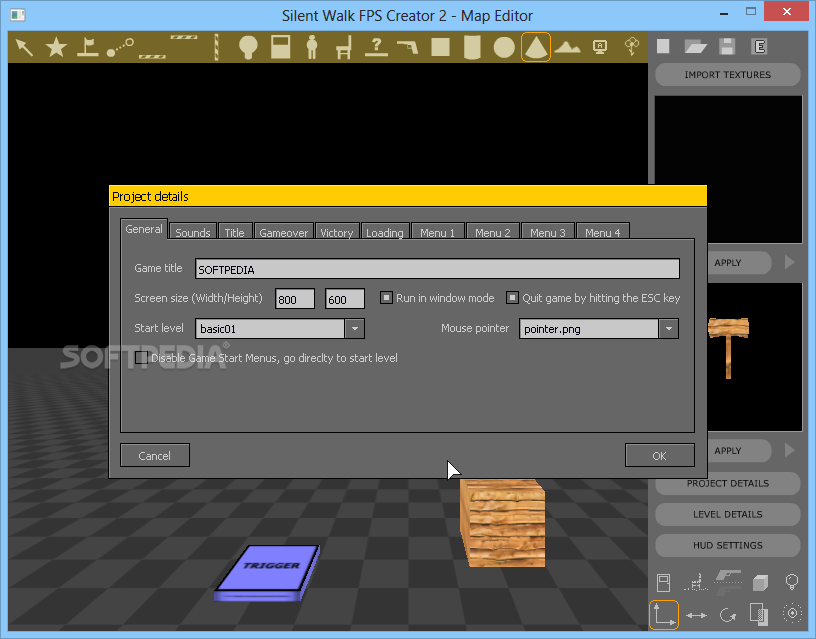Screen dimensions: 816x639
Task: Pick the character figure tool
Action: click(x=312, y=47)
